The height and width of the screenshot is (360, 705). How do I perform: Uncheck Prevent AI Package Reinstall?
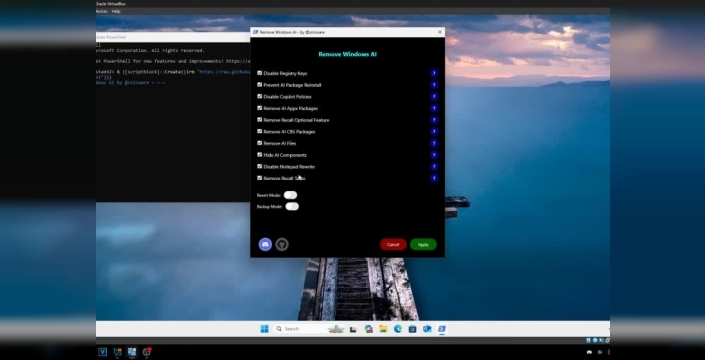point(259,84)
